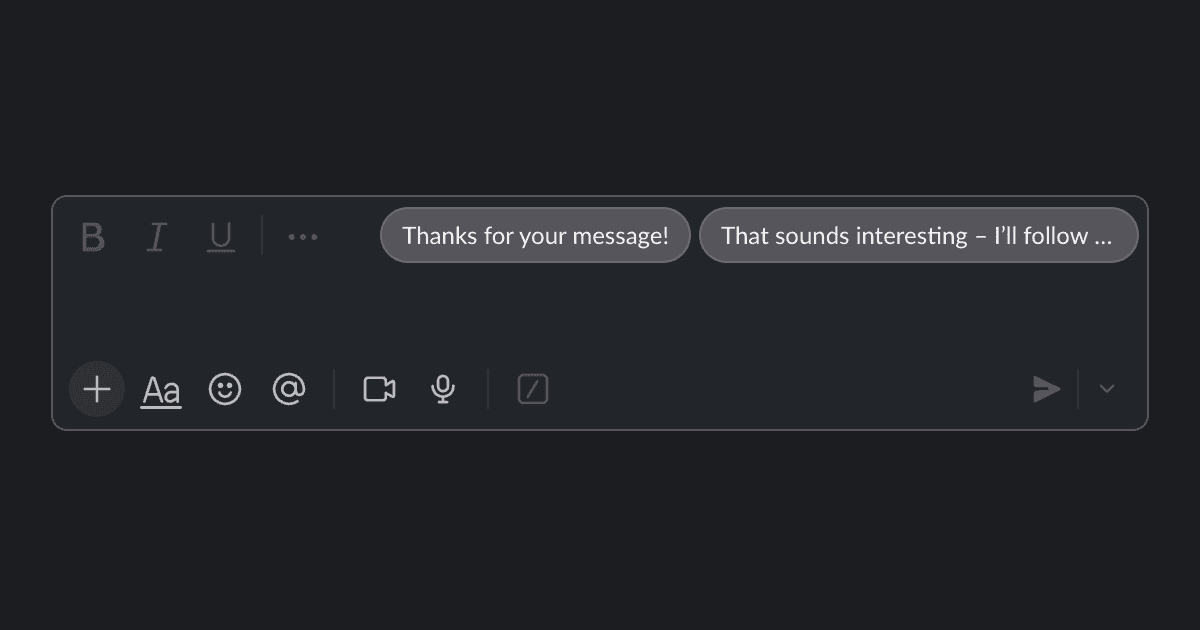
Task: Toggle italic text style on
Action: [157, 236]
